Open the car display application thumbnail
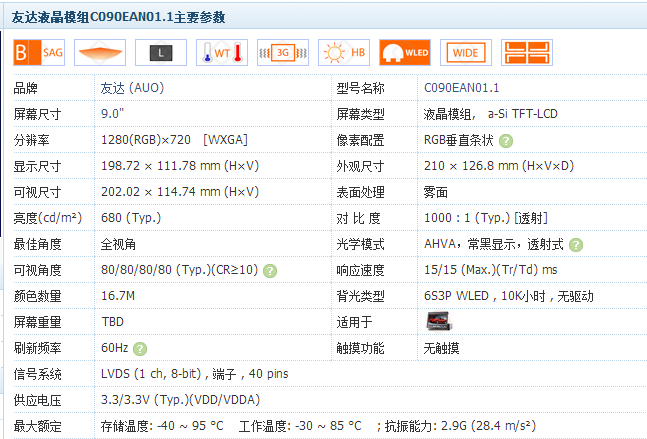The width and height of the screenshot is (647, 439). [x=440, y=322]
